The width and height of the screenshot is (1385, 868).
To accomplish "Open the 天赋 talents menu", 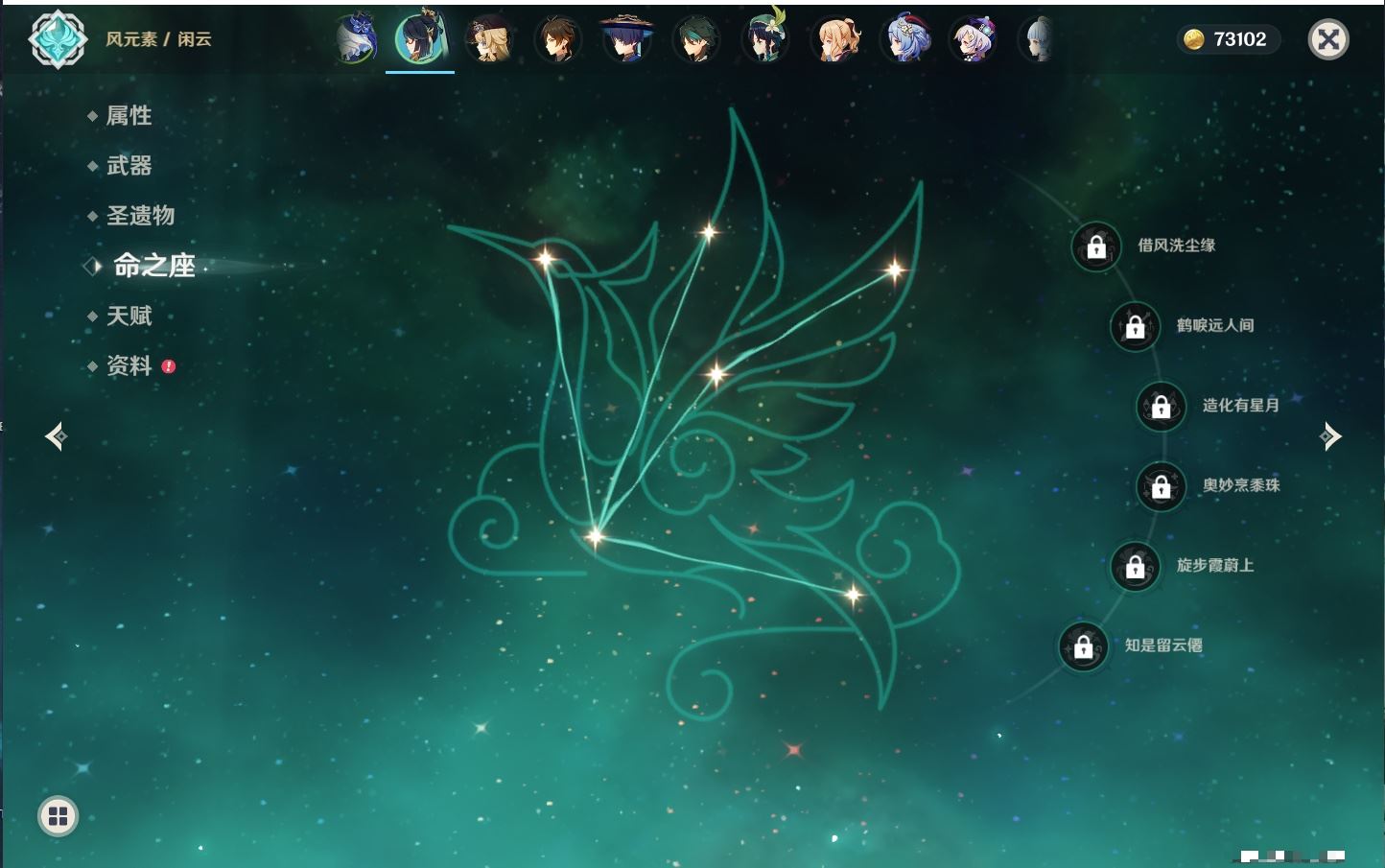I will 129,316.
